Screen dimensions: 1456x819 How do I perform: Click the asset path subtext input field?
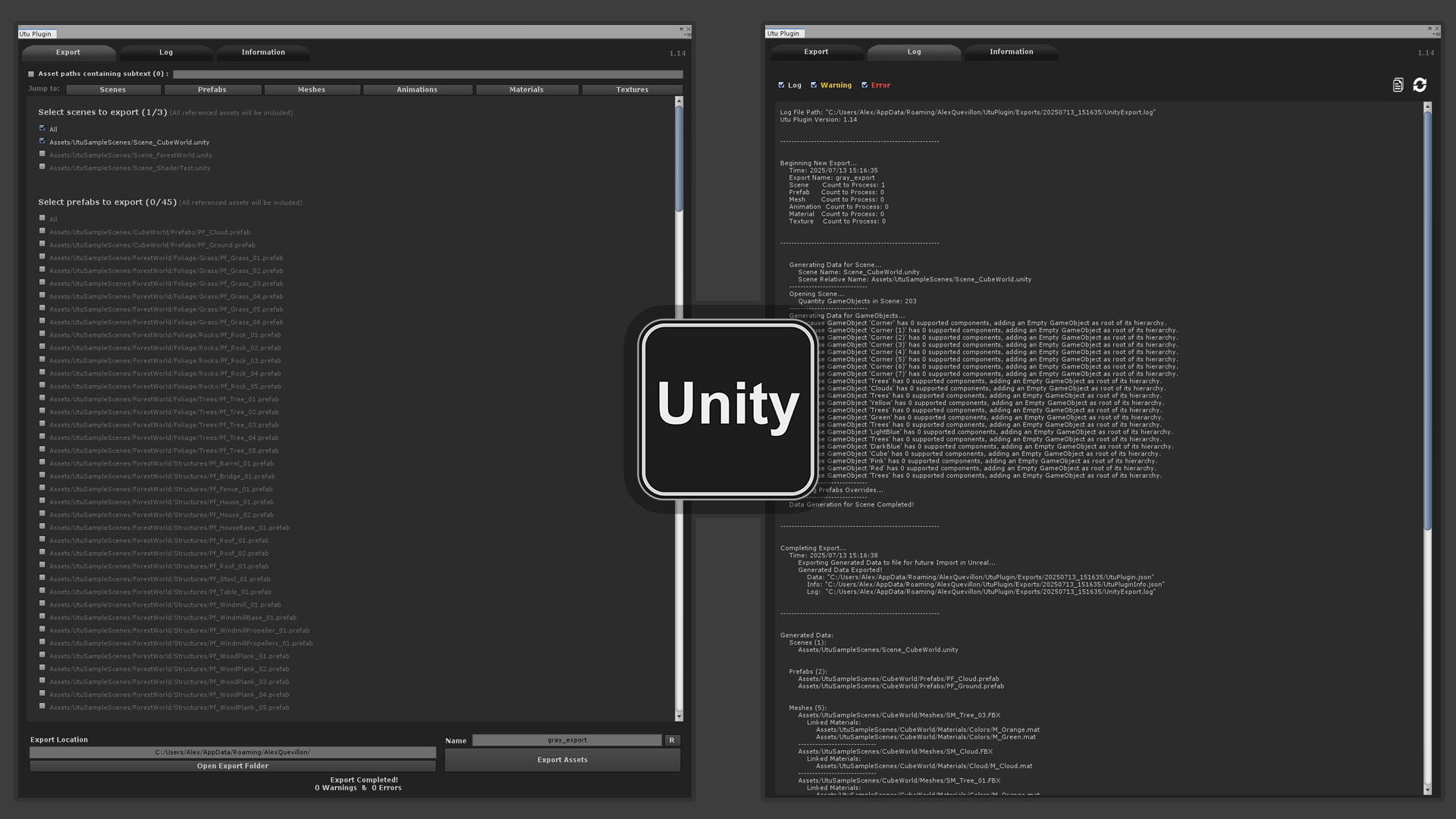[x=428, y=74]
